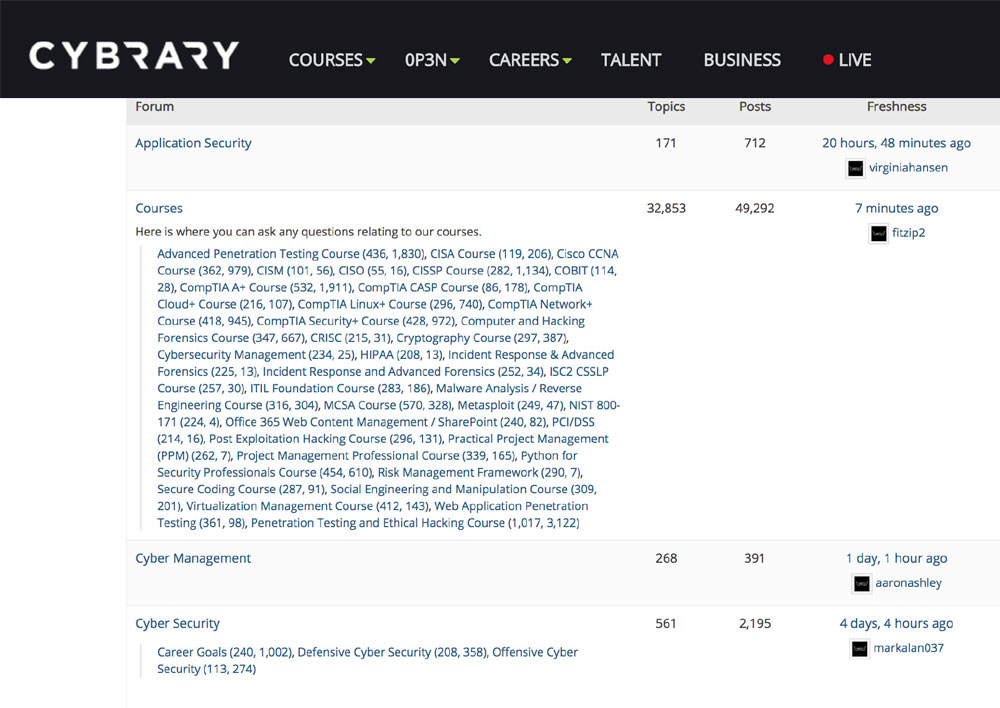Open Office 365 Web Content Management subforum
The width and height of the screenshot is (1000, 708).
(386, 422)
